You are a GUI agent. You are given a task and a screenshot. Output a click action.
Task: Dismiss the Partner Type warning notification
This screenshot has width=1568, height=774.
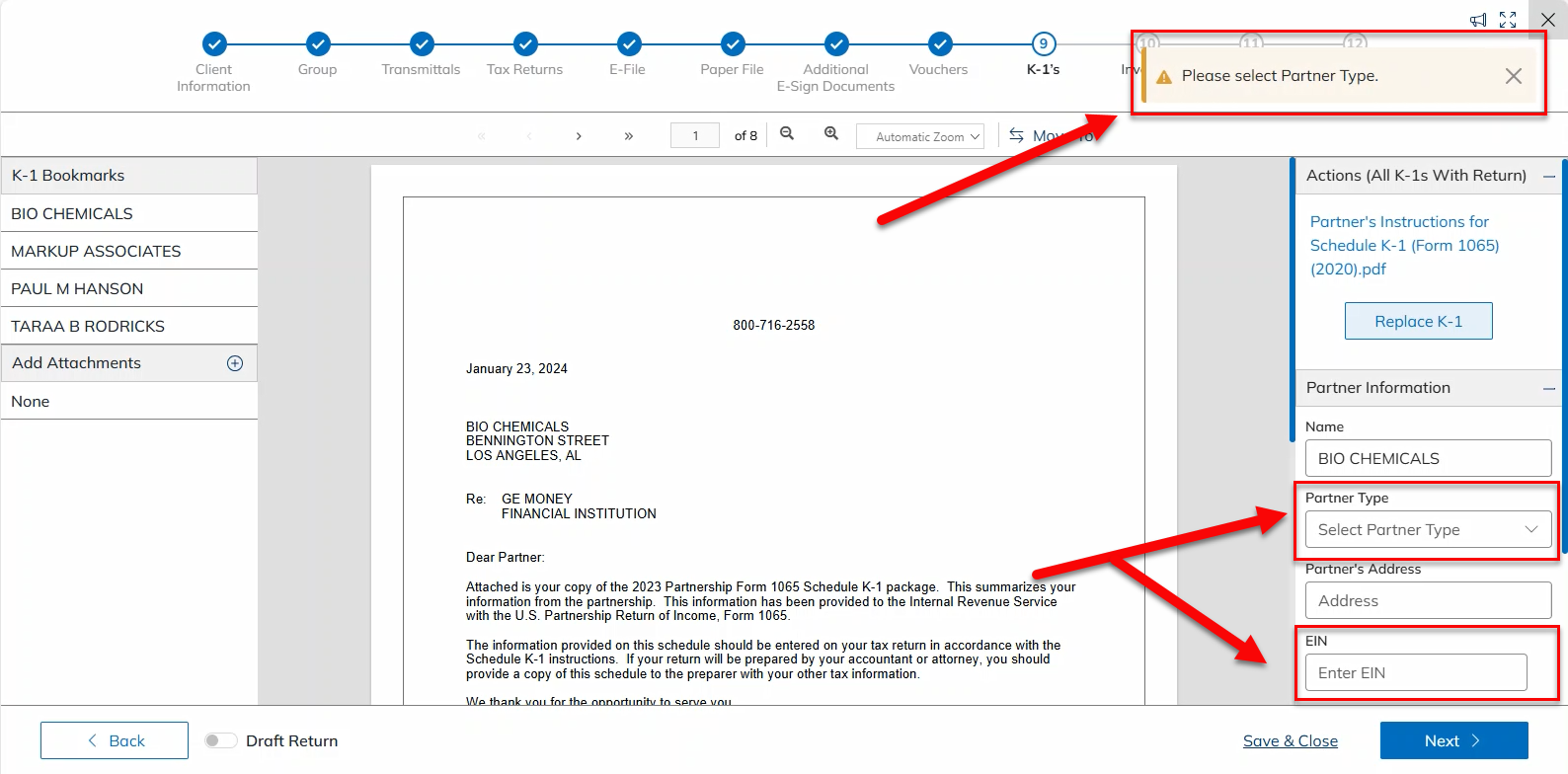coord(1513,76)
